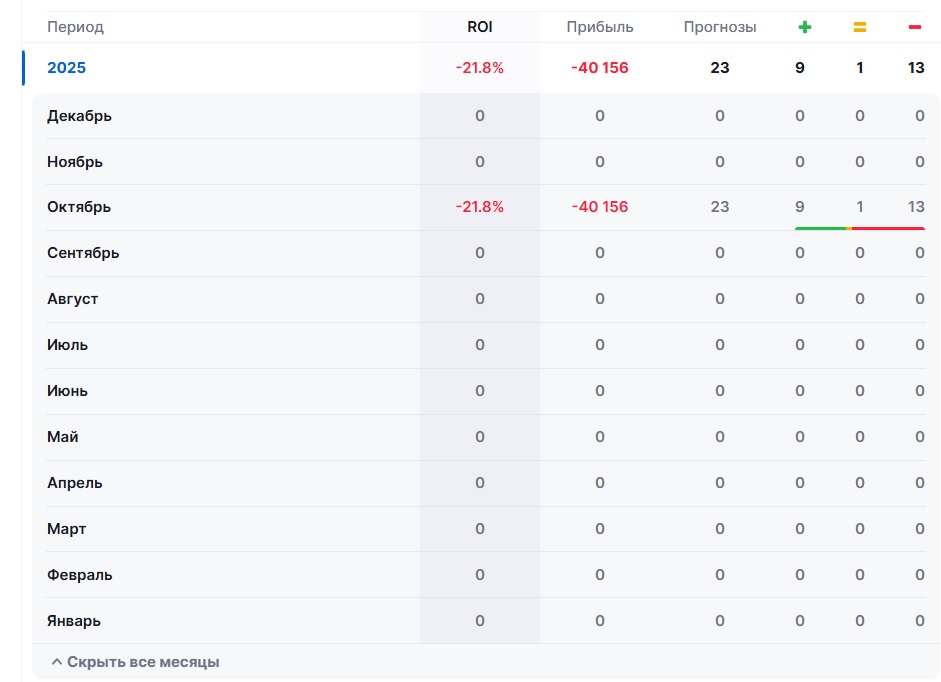Click the October win-loss progress bar

pyautogui.click(x=860, y=228)
